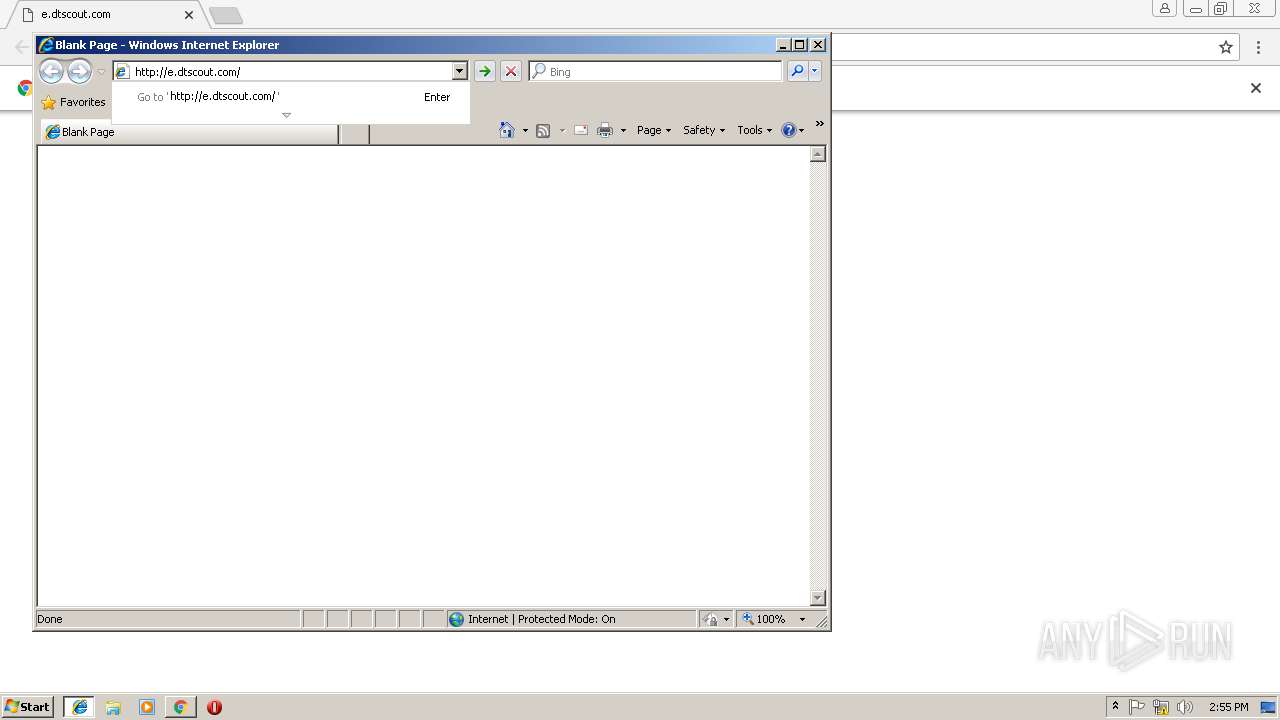Open the Favorites star button
Screen dimensions: 1280x720
point(73,102)
